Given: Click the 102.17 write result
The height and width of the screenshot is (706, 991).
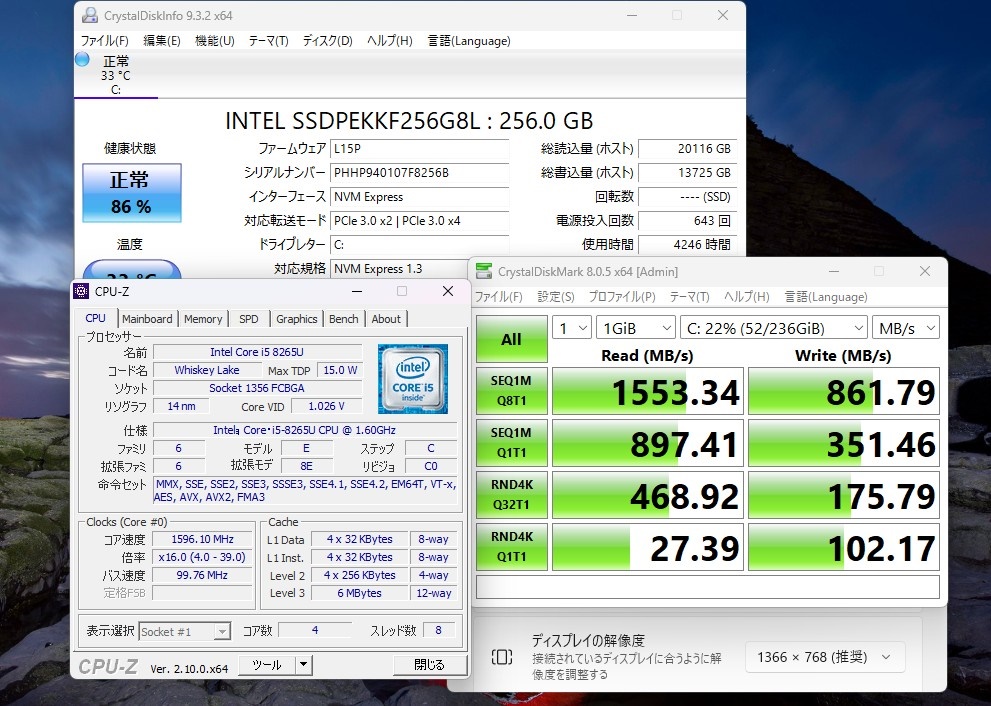Looking at the screenshot, I should click(844, 546).
